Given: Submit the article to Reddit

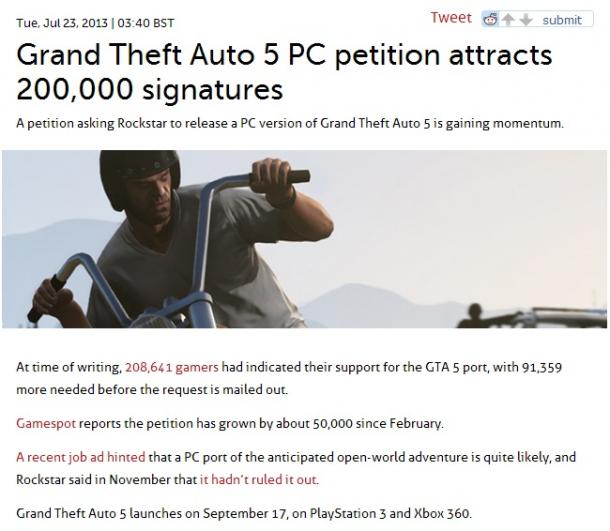Looking at the screenshot, I should (x=562, y=20).
